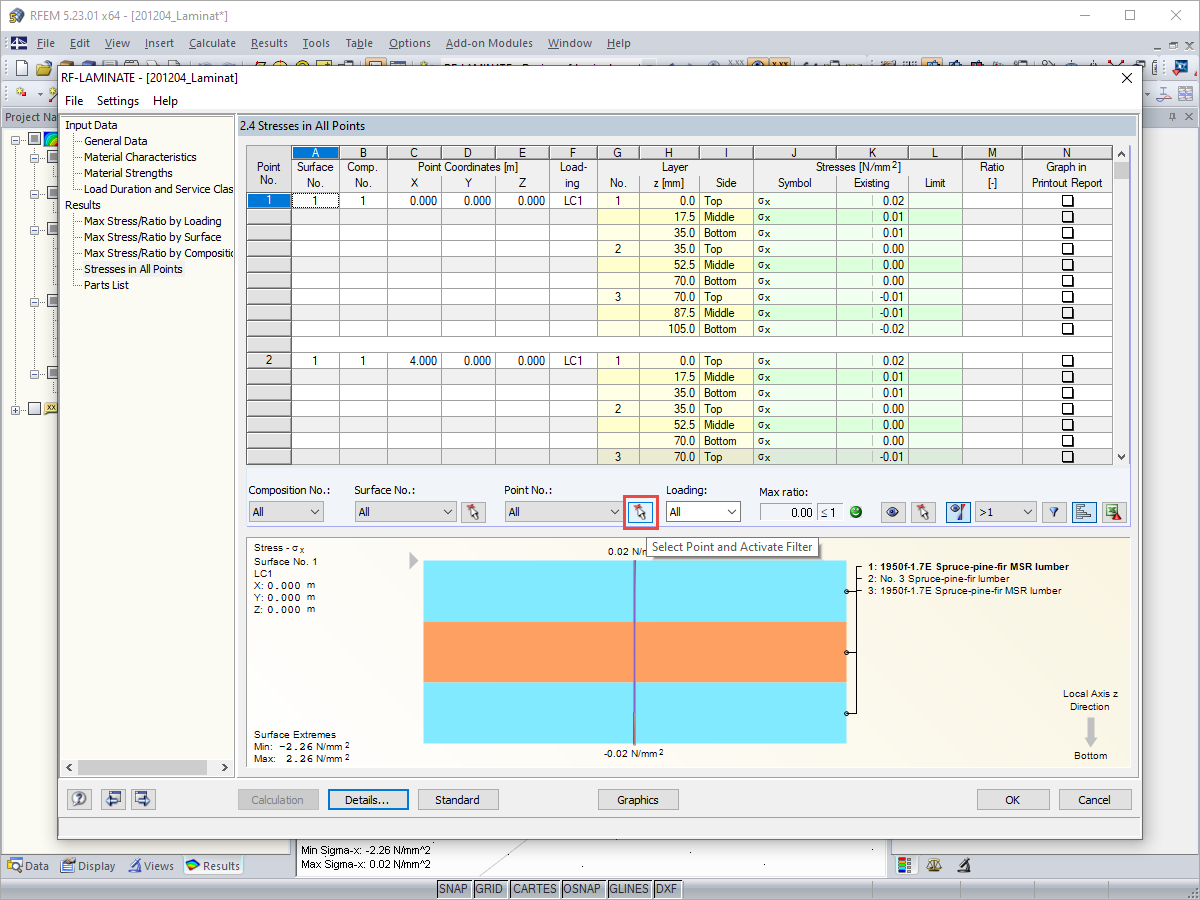Check Graph checkbox for point 1 z 87.5 row
Image resolution: width=1200 pixels, height=900 pixels.
pos(1067,313)
